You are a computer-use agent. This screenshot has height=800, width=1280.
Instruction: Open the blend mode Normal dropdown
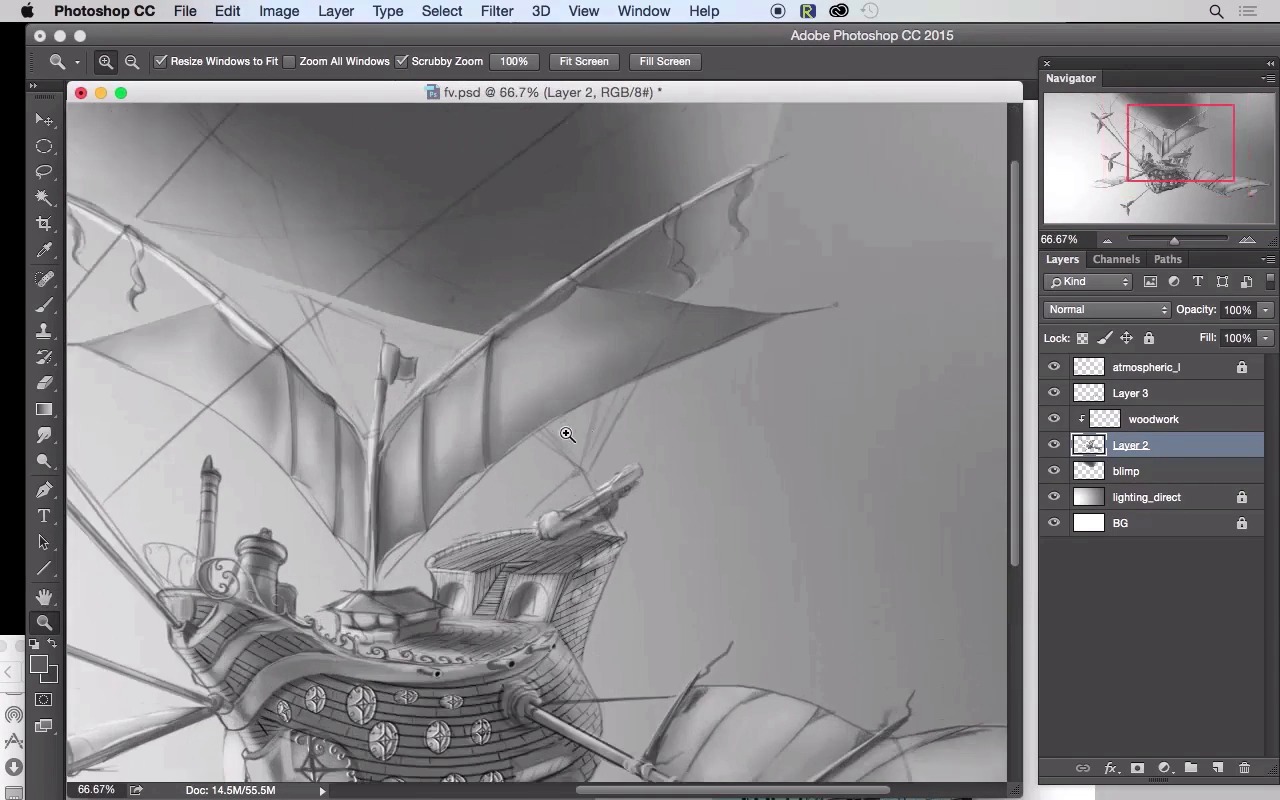coord(1107,310)
